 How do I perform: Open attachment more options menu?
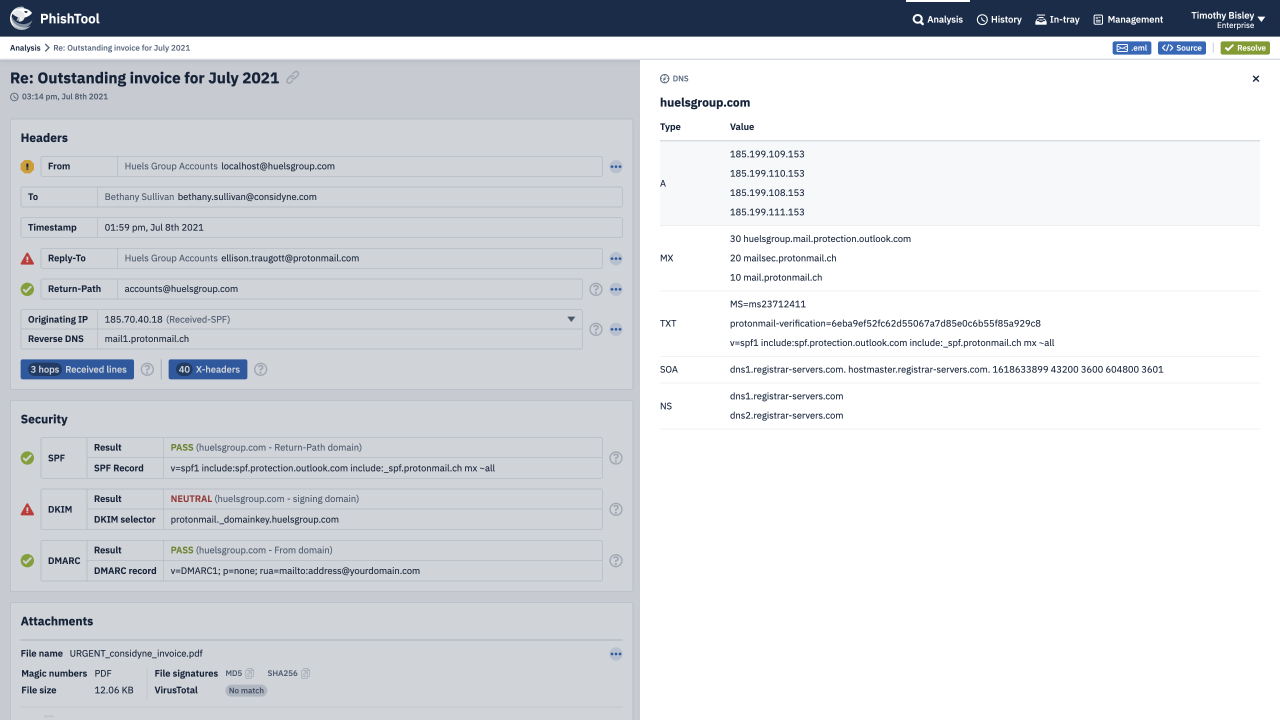tap(616, 654)
